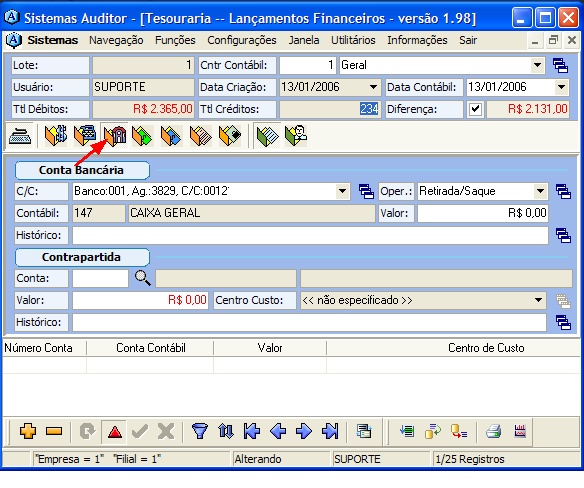Image resolution: width=584 pixels, height=488 pixels.
Task: Click the Conta Bancária section button
Action: point(82,170)
